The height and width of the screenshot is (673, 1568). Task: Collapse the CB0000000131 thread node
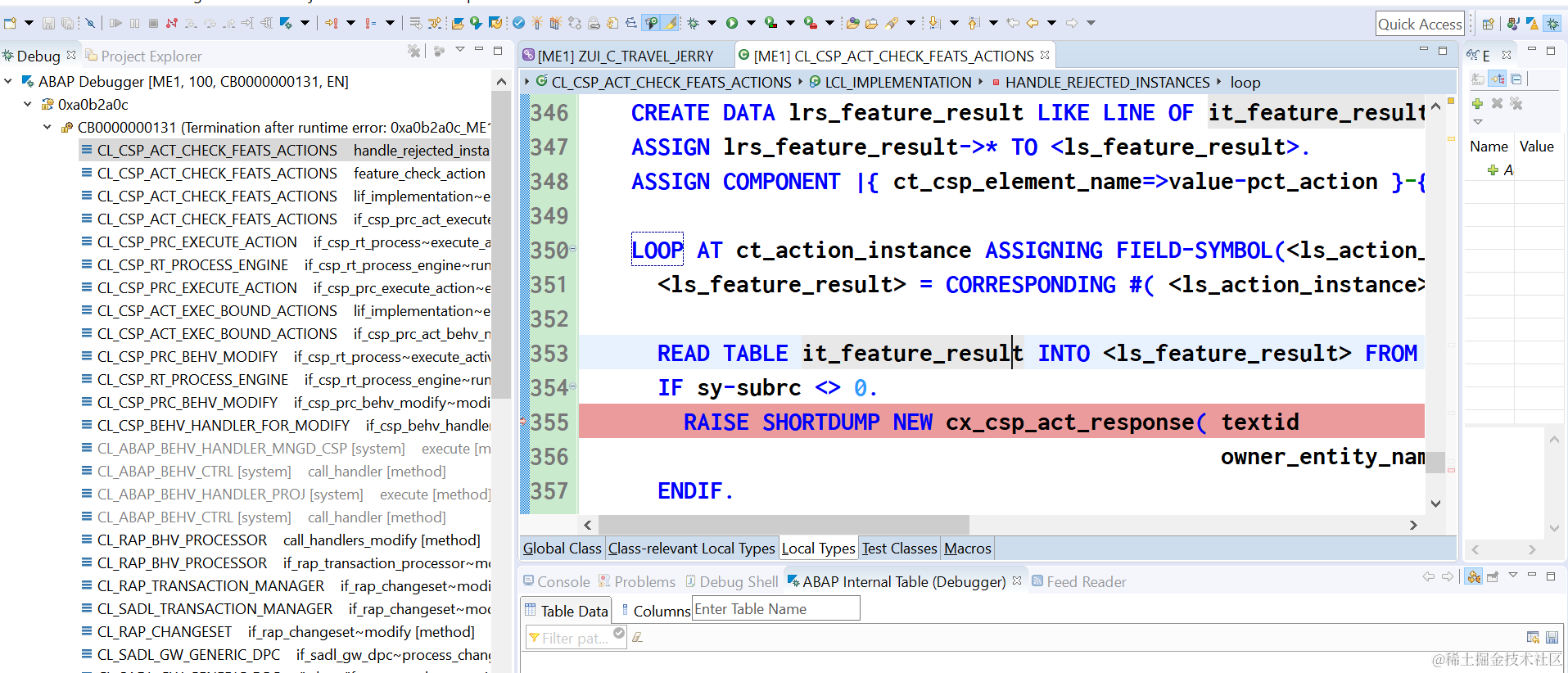[x=47, y=127]
